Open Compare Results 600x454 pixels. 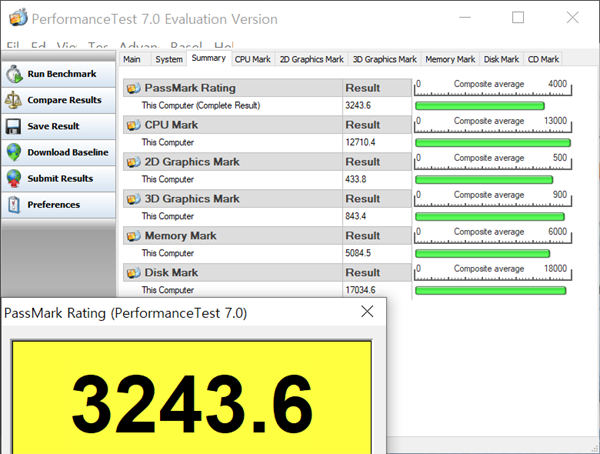[58, 100]
